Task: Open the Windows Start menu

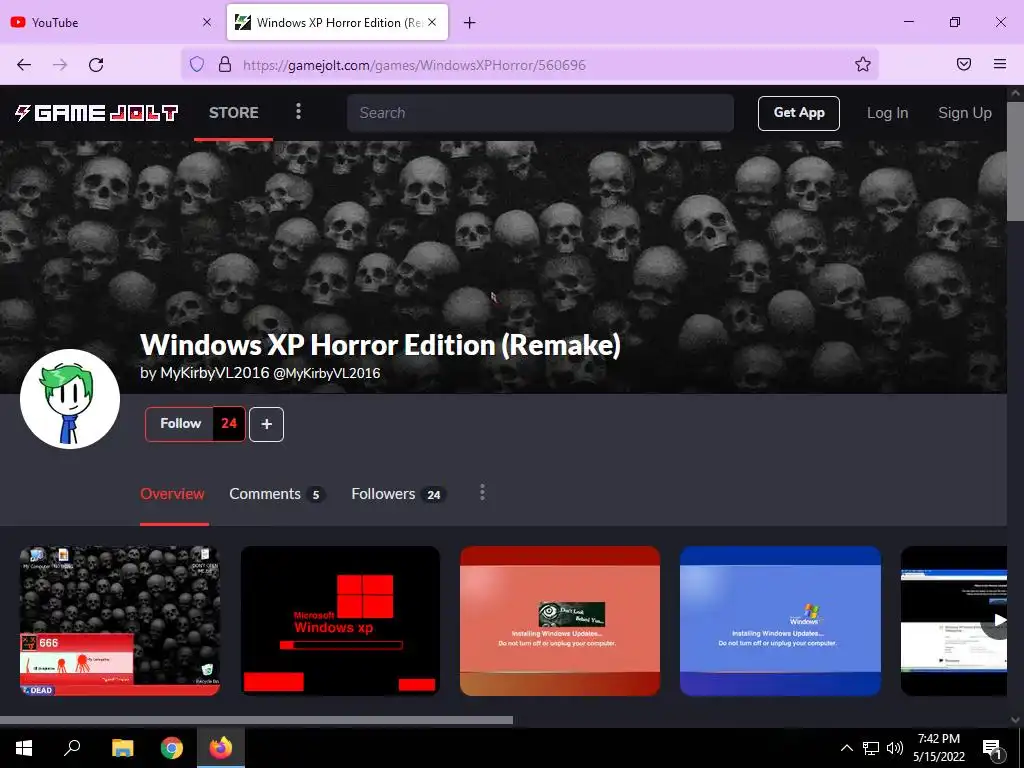Action: (x=24, y=748)
